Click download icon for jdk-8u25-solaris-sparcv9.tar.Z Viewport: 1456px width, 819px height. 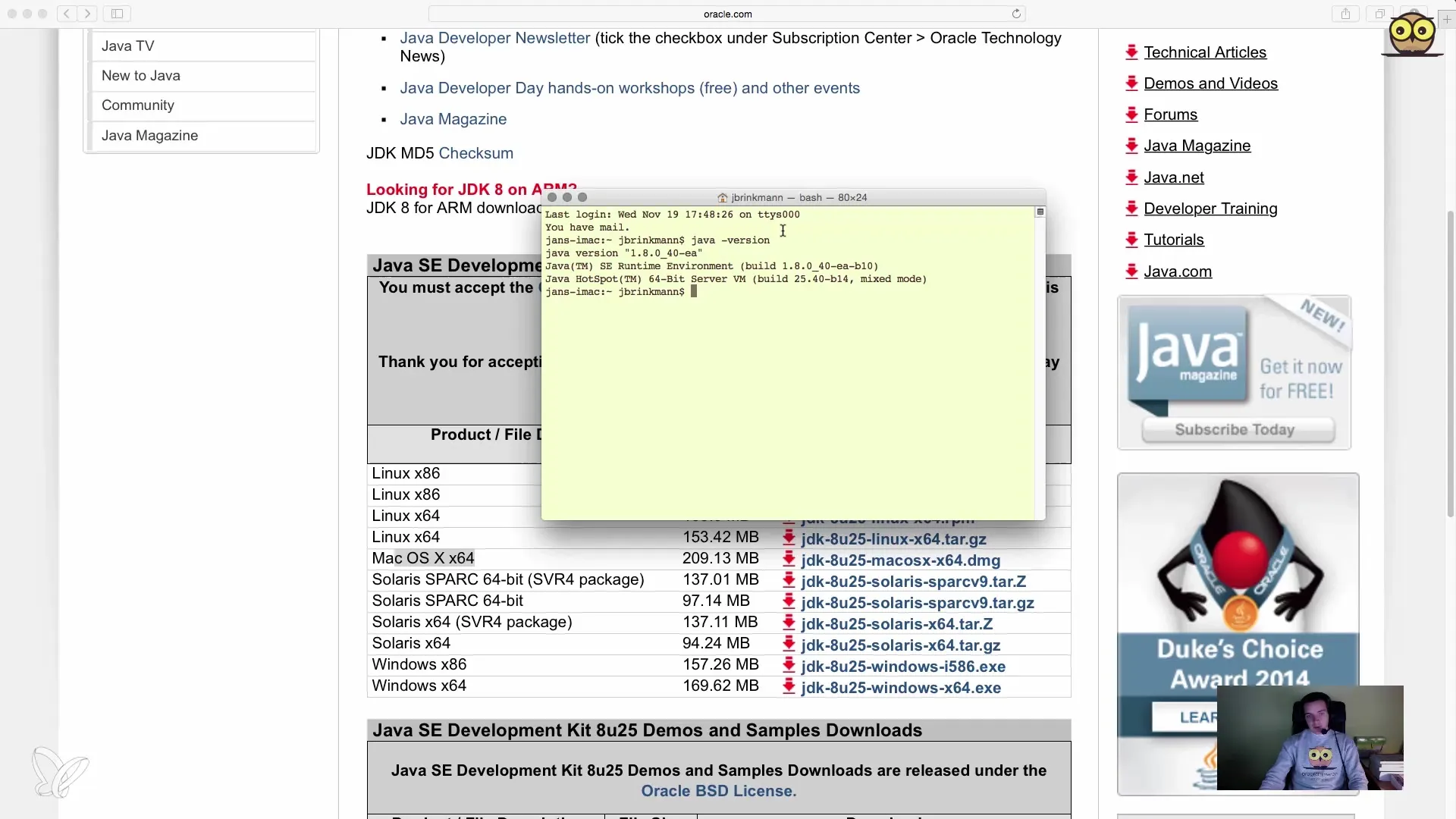(x=789, y=581)
